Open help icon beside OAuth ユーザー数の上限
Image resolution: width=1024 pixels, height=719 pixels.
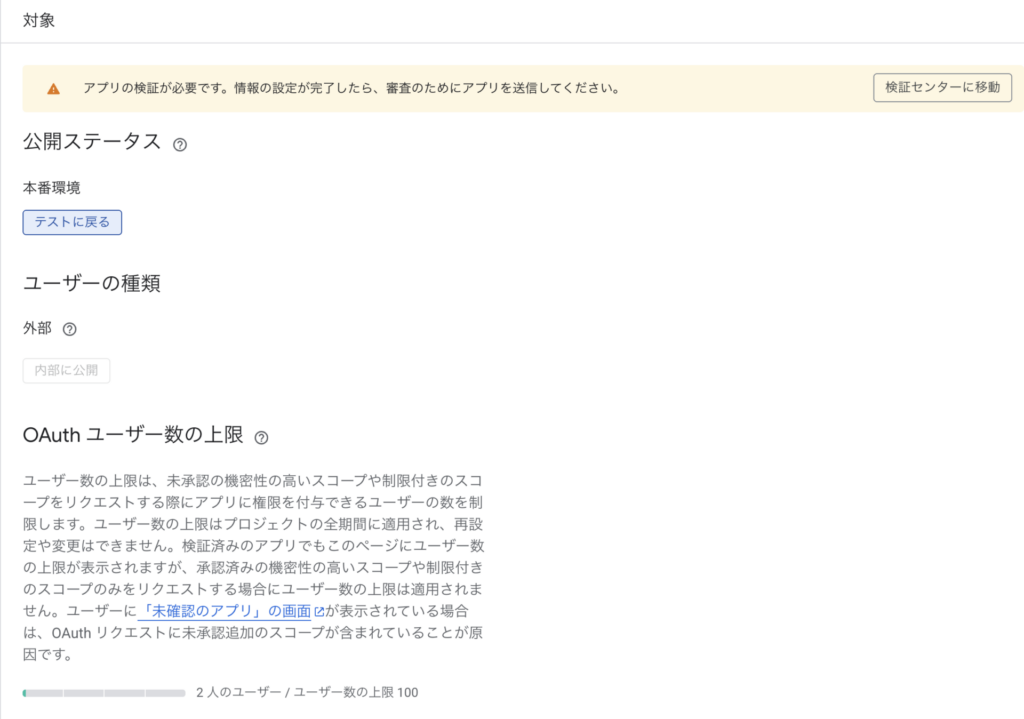click(x=261, y=437)
